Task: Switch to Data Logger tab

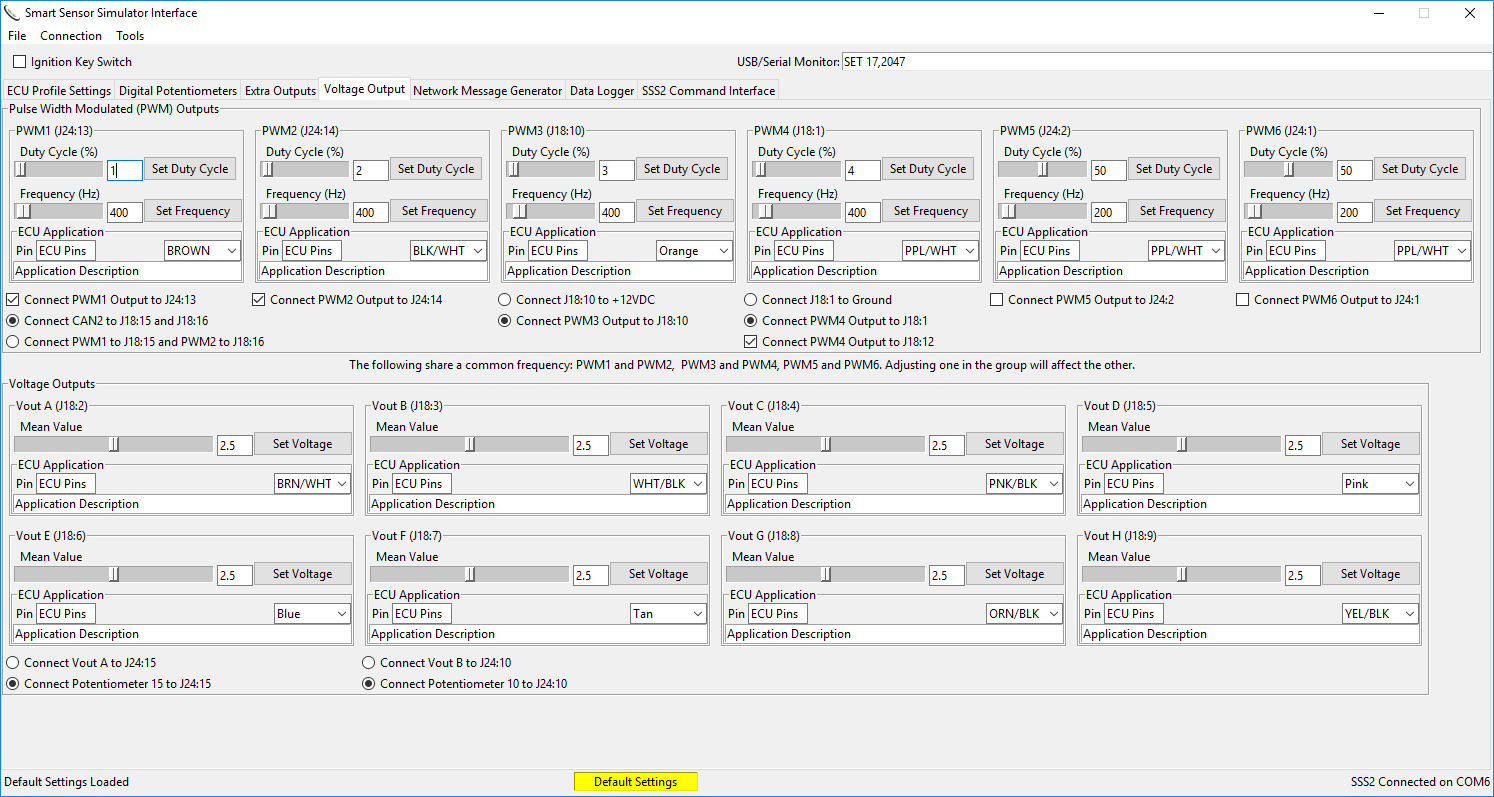Action: 602,91
